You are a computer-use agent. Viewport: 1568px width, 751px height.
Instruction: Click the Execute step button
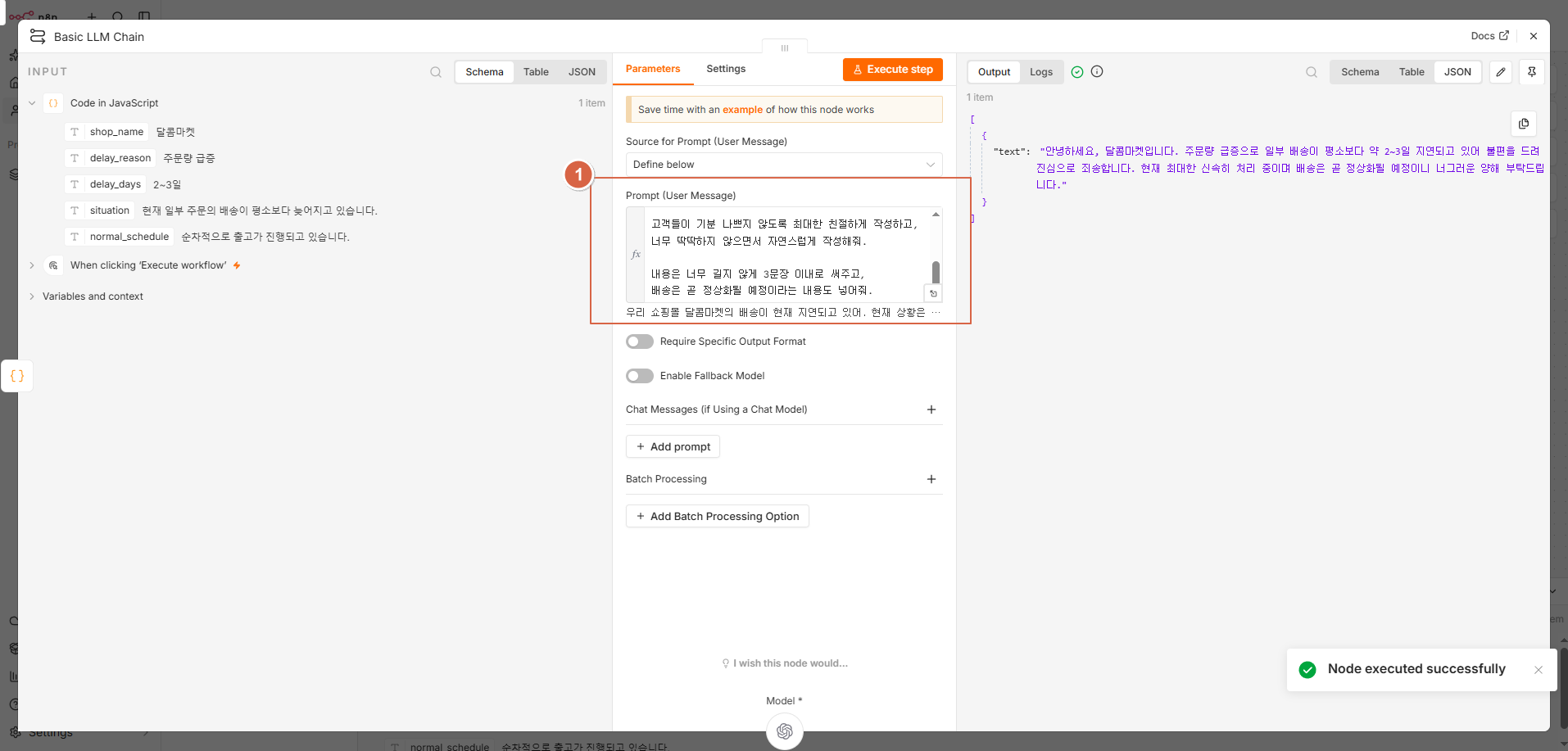coord(893,70)
